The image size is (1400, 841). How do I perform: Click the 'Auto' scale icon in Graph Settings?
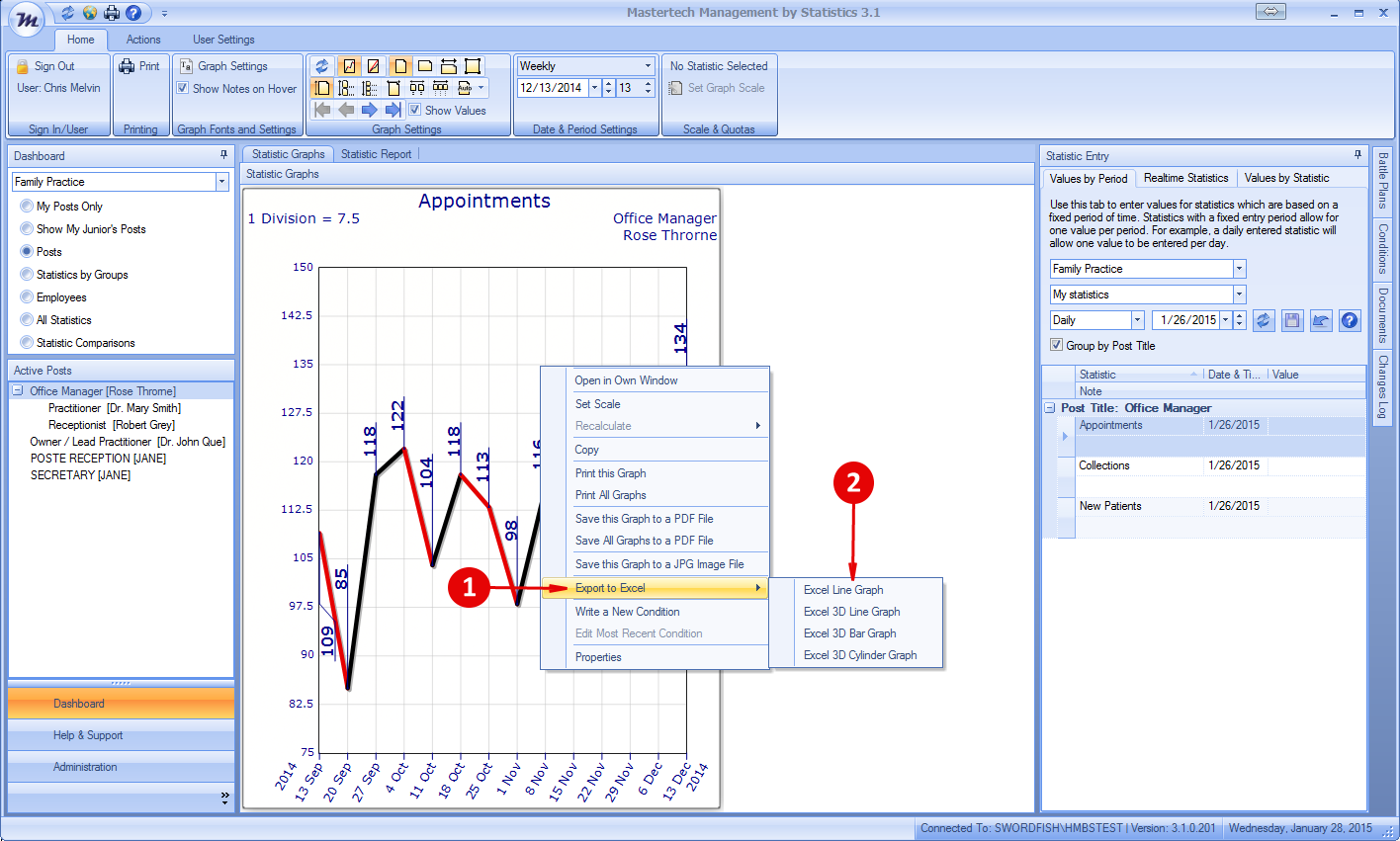coord(465,88)
